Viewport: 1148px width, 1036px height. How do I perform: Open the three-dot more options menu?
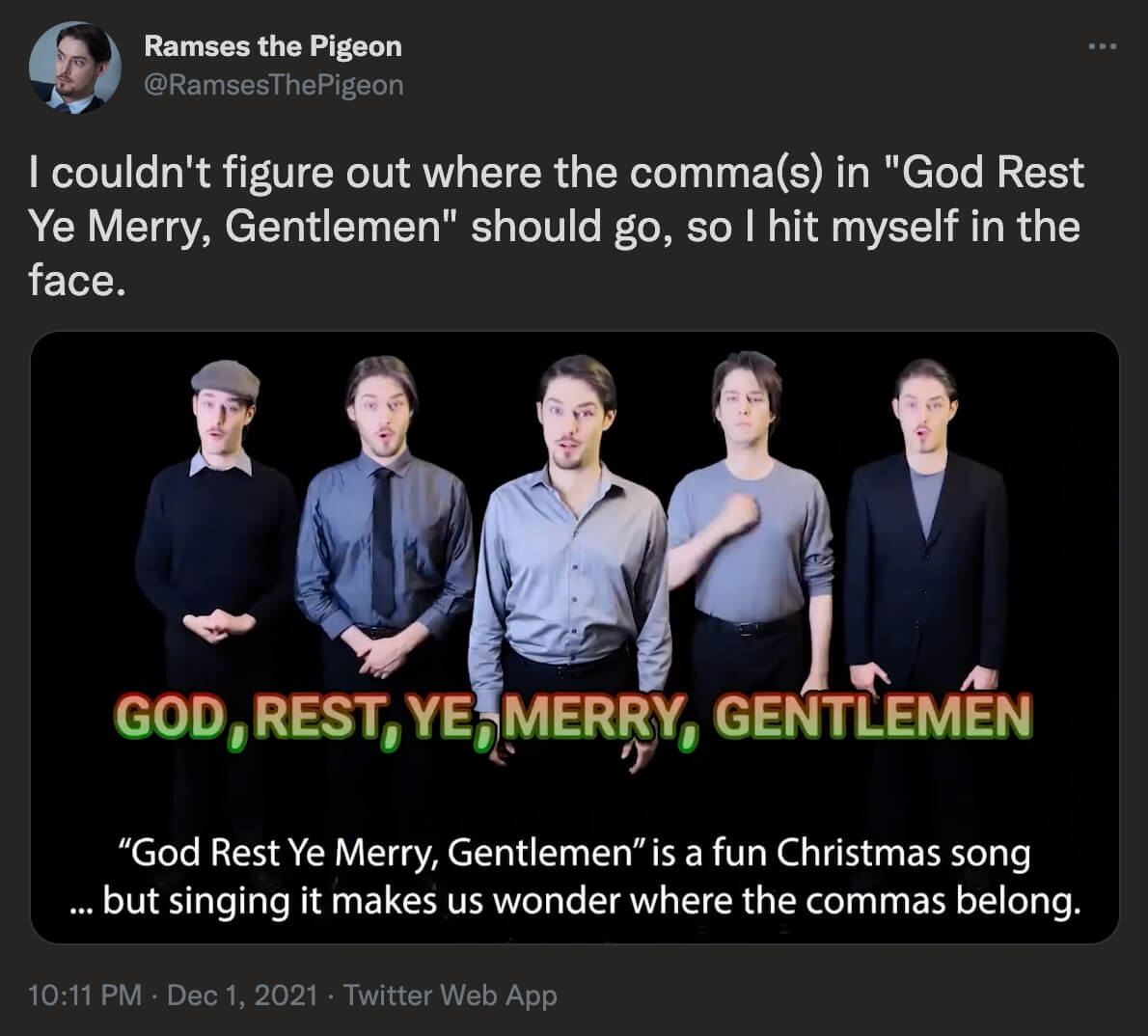click(1102, 46)
